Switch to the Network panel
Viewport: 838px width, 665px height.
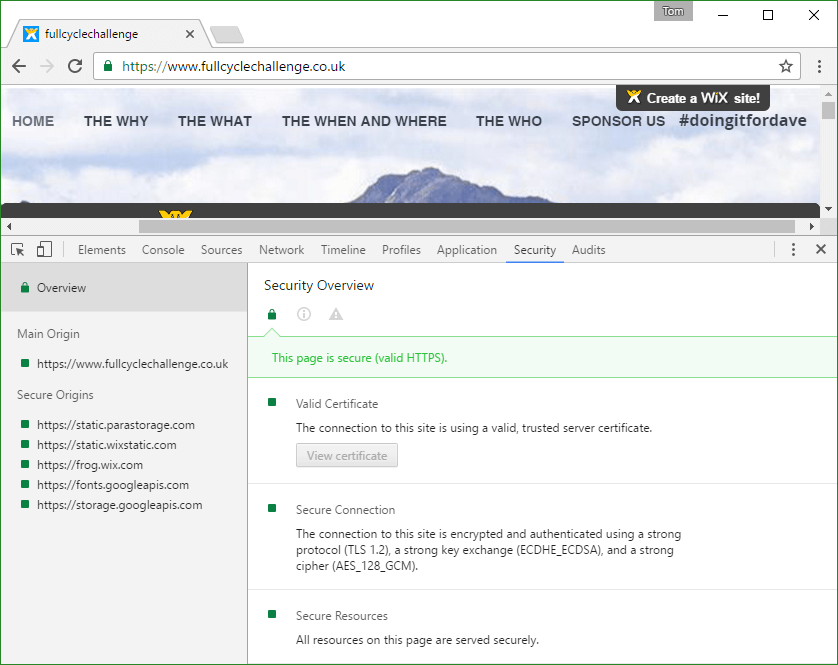[281, 249]
